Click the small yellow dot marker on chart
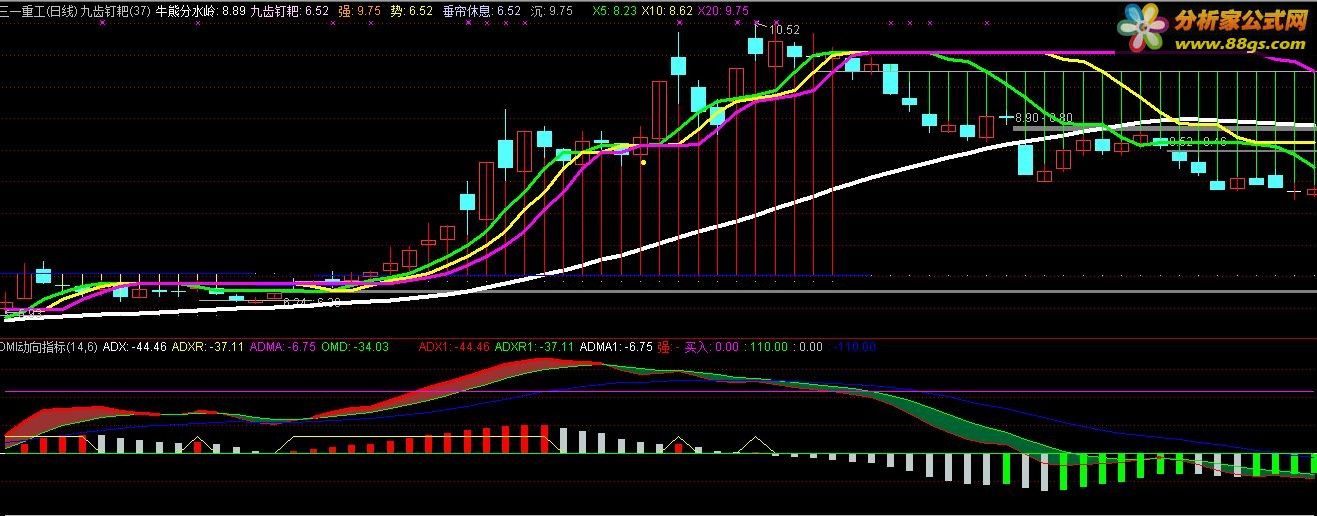The image size is (1317, 516). 643,161
